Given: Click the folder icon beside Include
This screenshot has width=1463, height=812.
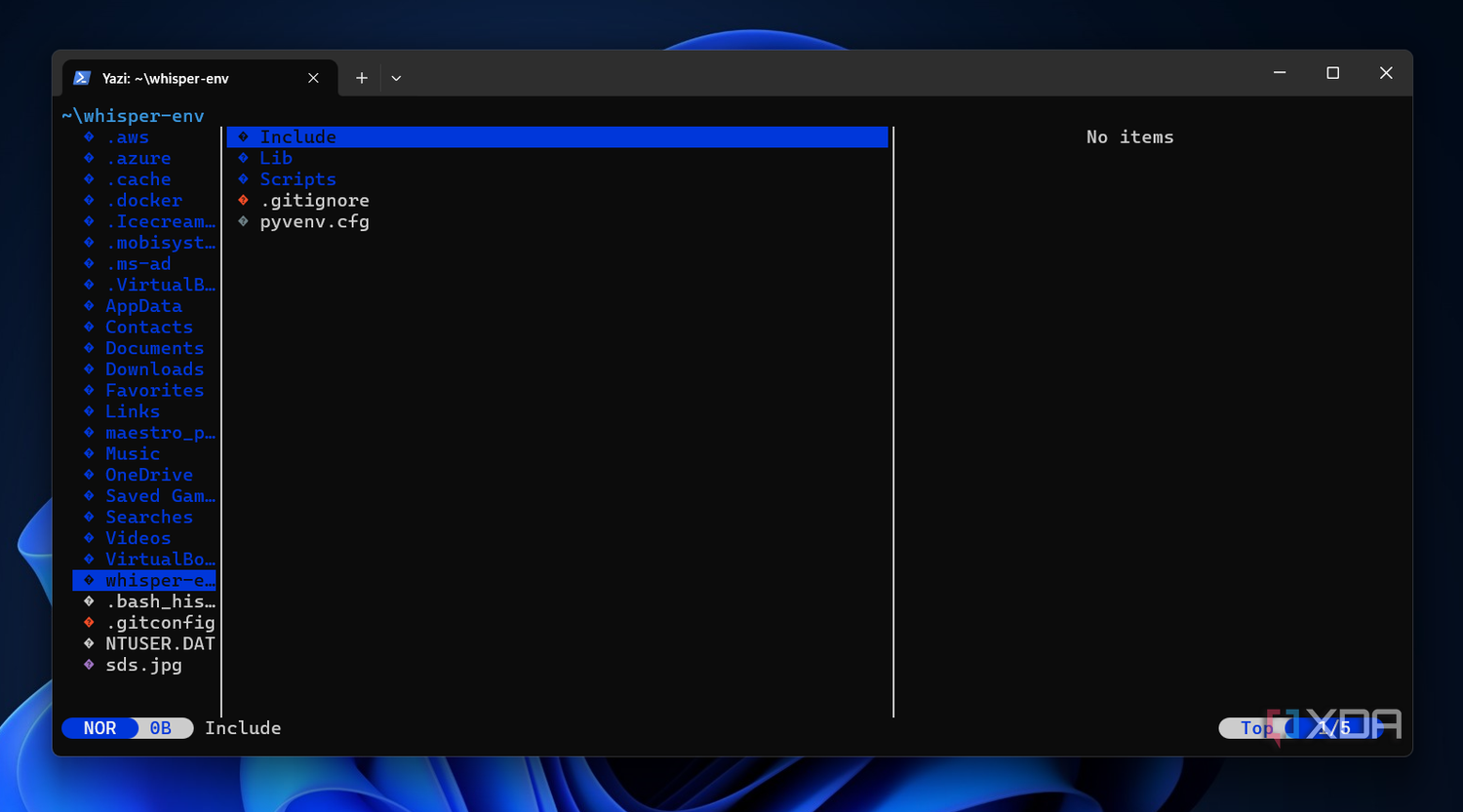Looking at the screenshot, I should pos(244,137).
